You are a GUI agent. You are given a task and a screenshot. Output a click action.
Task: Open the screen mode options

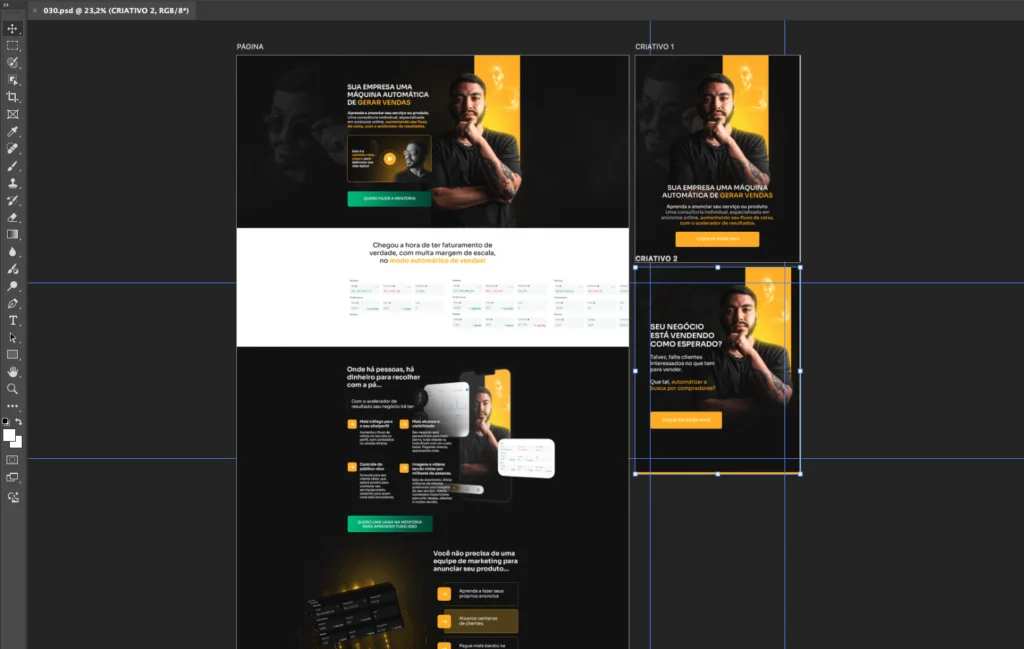point(13,477)
